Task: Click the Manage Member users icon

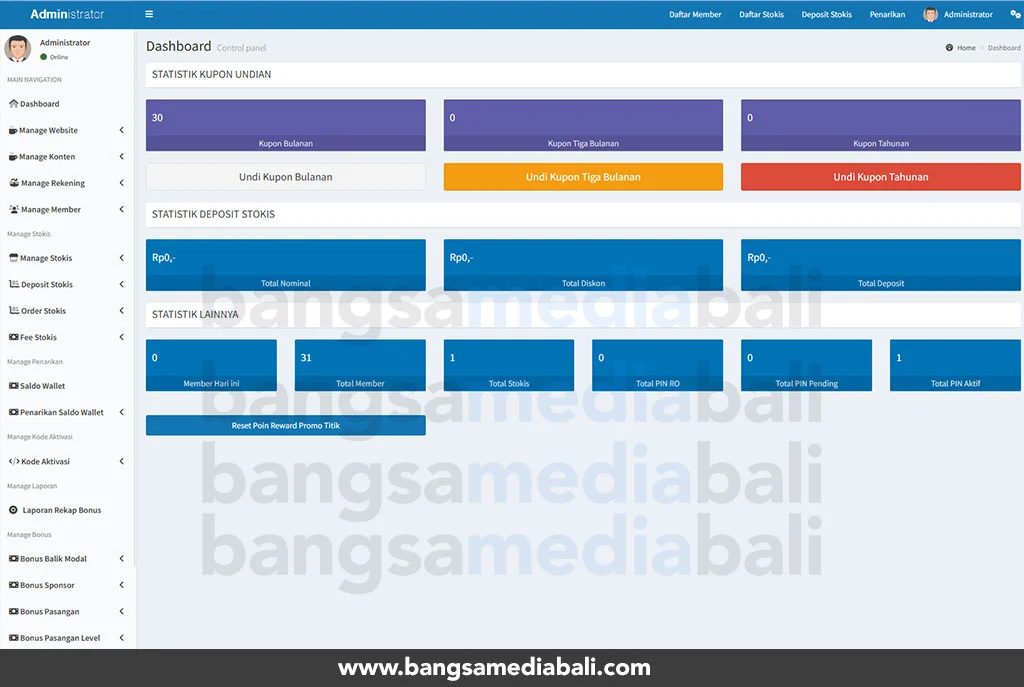Action: [x=14, y=209]
